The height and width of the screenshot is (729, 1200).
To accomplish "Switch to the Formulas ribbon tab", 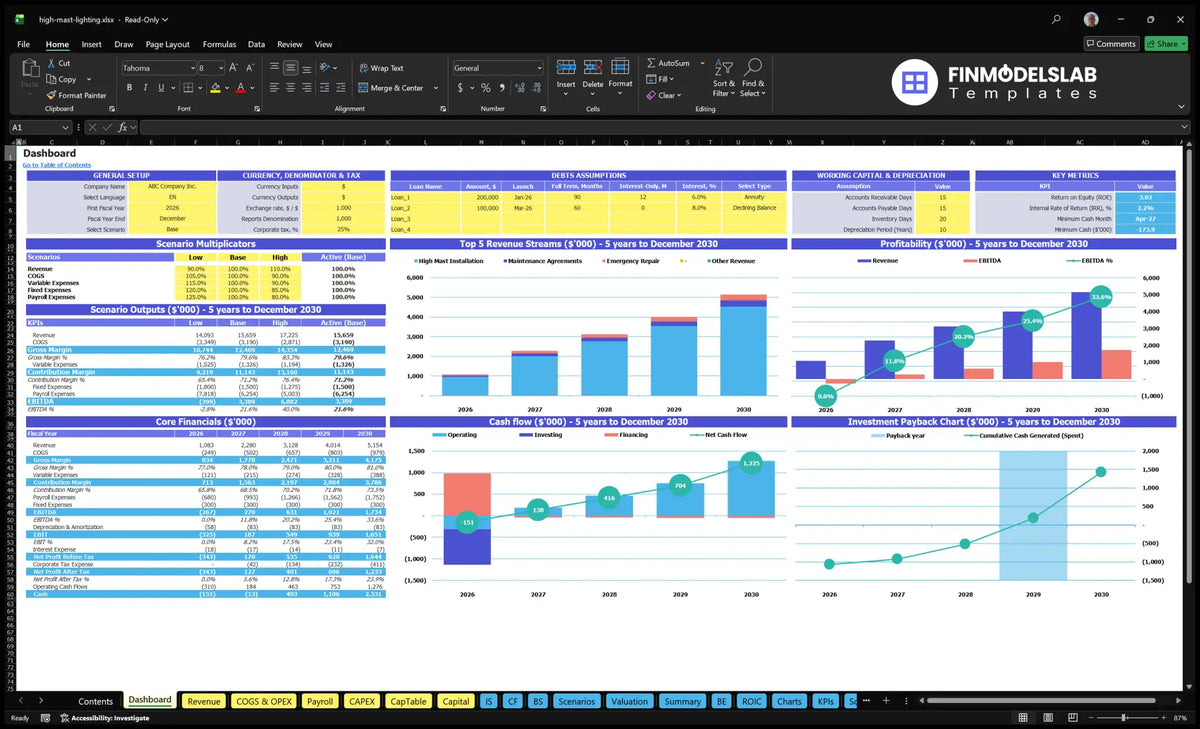I will point(219,44).
